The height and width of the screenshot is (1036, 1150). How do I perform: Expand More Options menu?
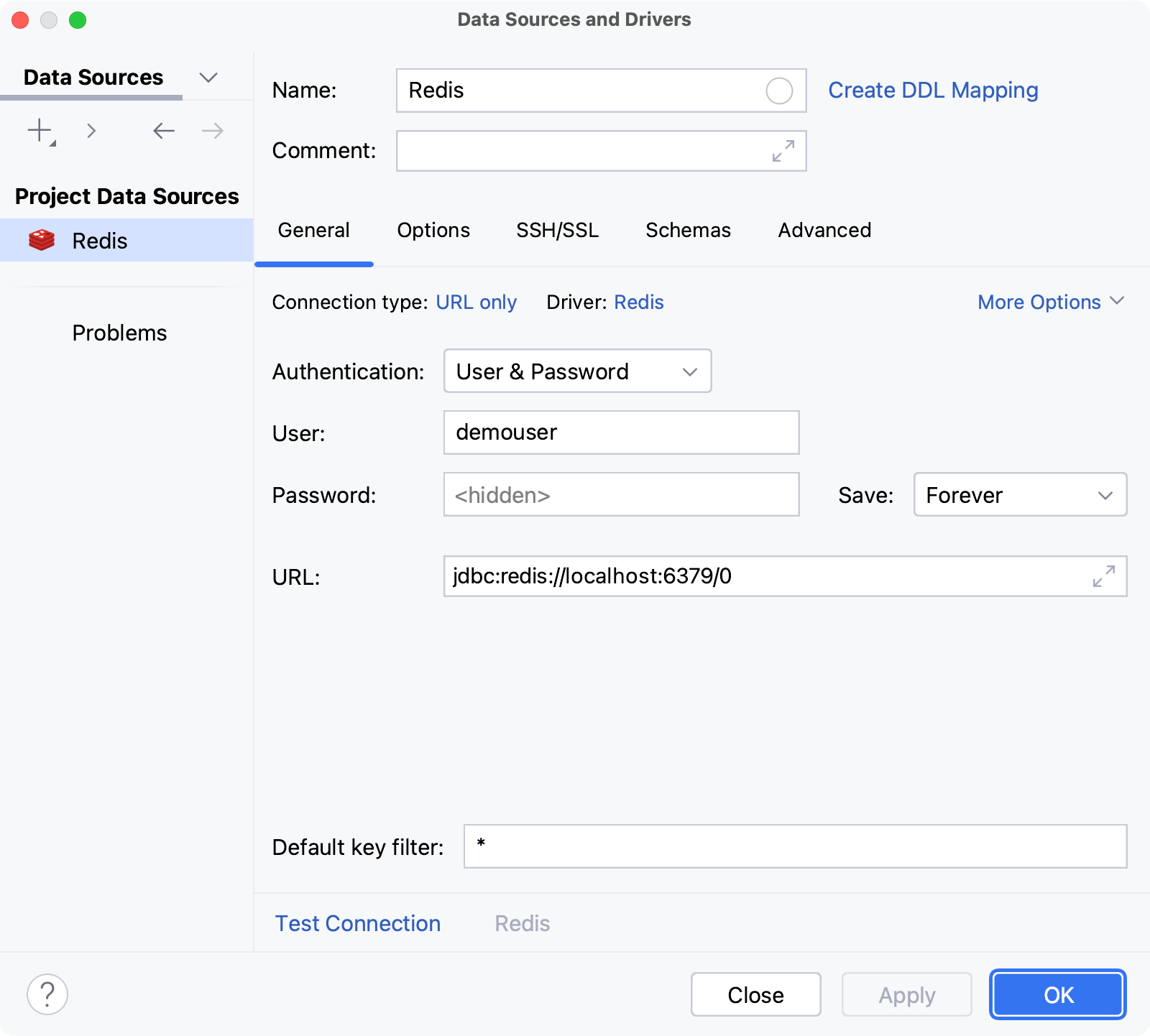pos(1050,302)
